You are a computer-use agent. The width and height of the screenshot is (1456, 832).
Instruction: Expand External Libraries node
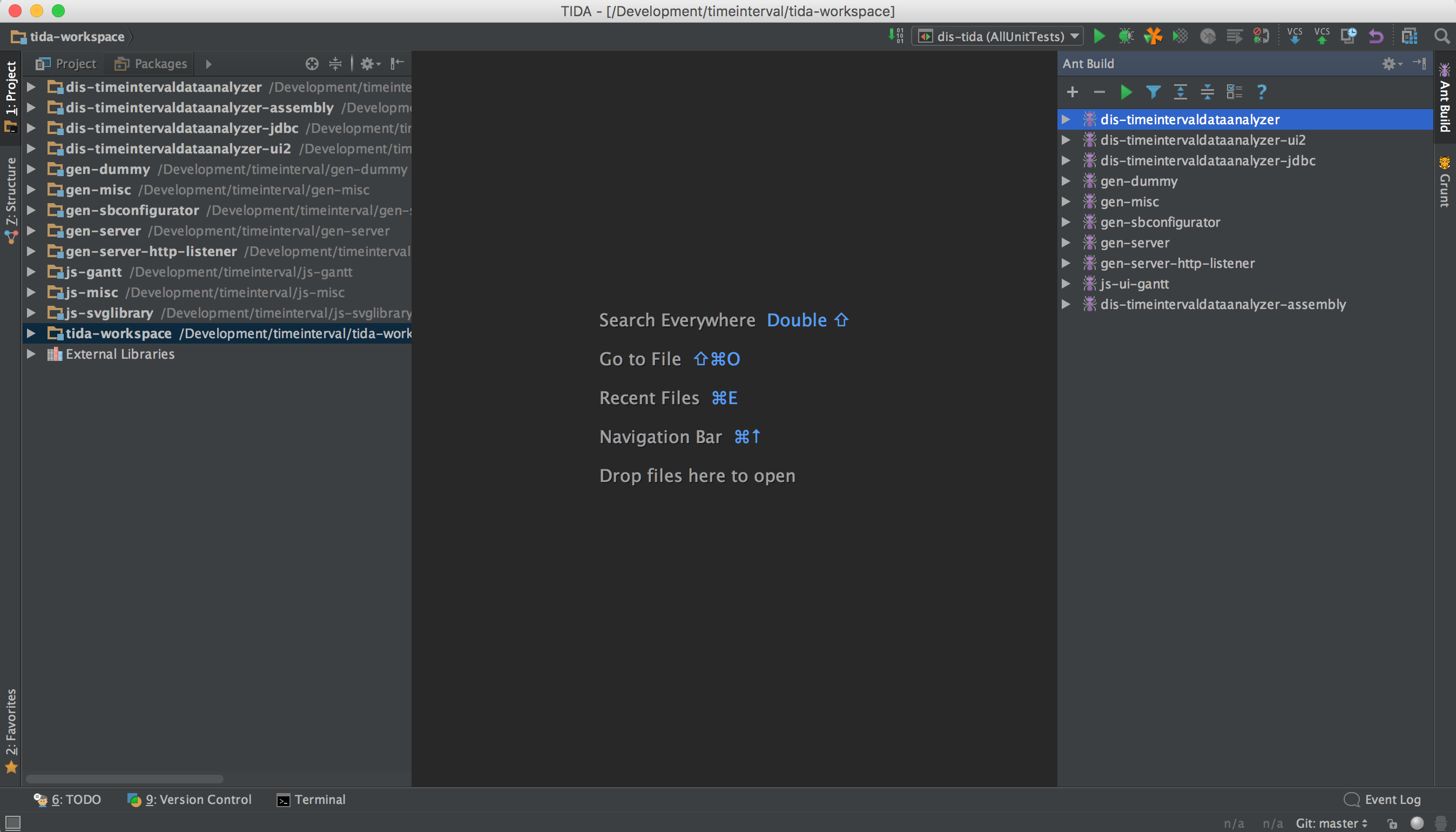[31, 354]
